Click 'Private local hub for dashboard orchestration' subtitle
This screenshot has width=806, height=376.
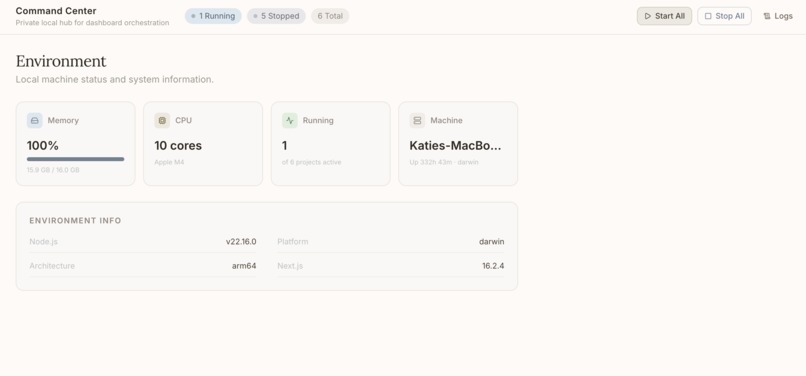click(93, 23)
